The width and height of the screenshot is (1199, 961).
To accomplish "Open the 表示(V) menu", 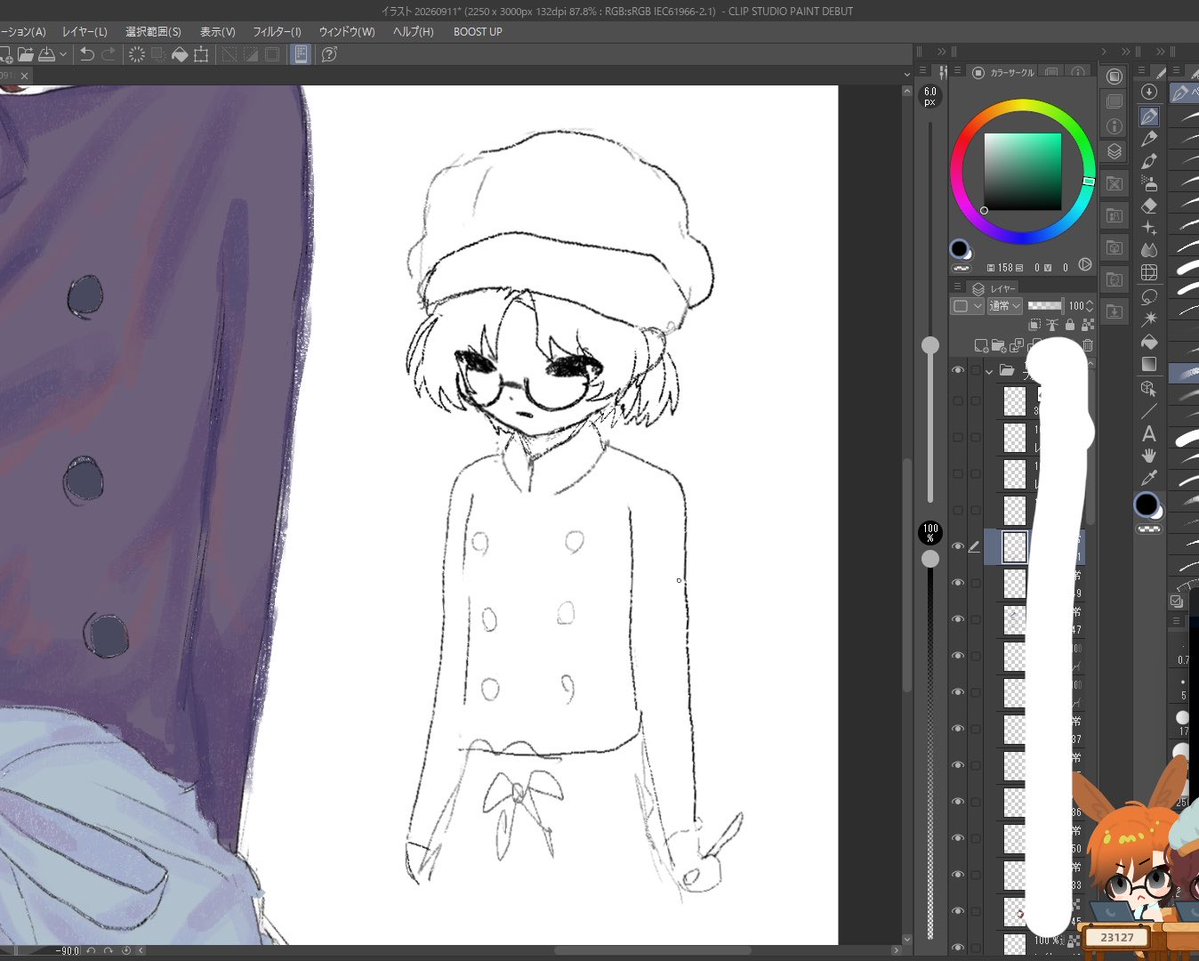I will point(217,31).
